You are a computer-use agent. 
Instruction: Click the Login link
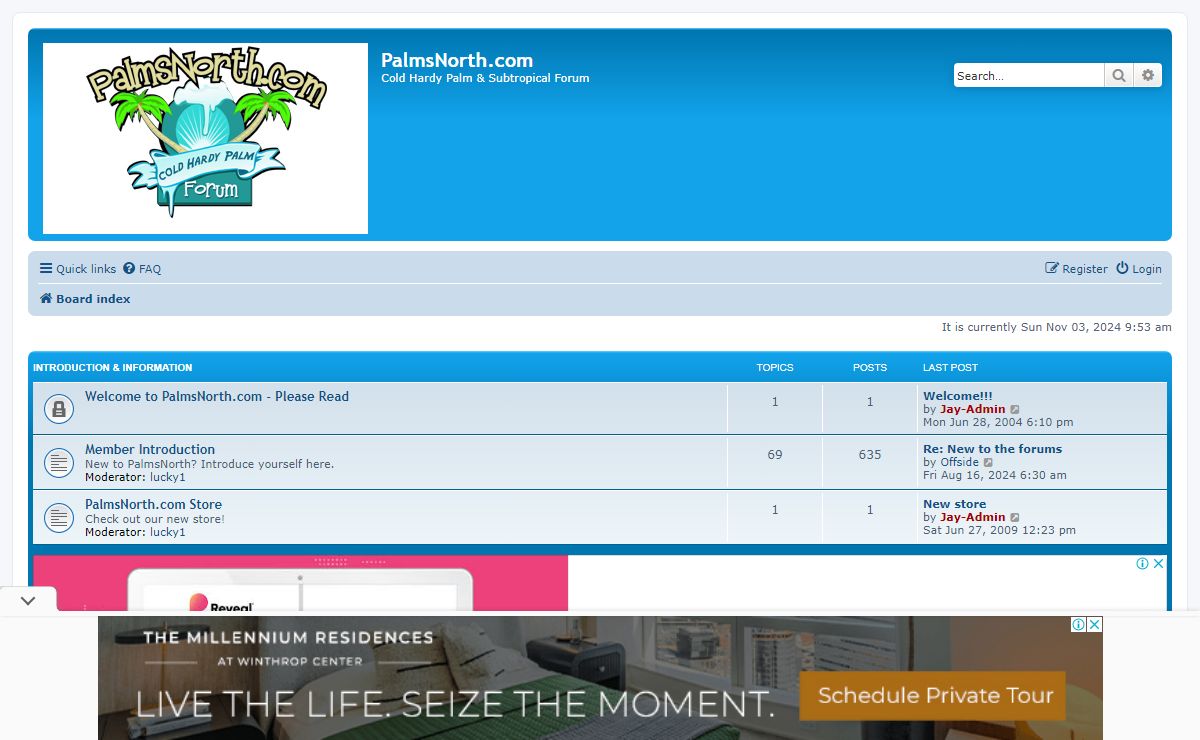pos(1139,269)
